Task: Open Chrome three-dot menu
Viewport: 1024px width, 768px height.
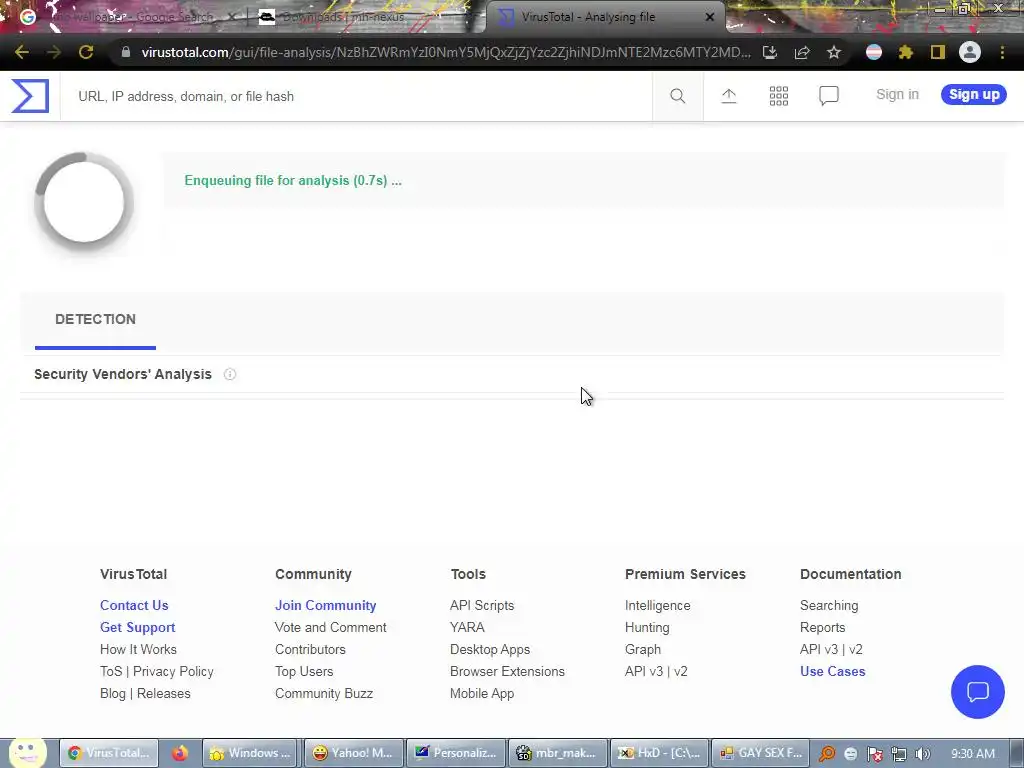Action: point(1002,52)
